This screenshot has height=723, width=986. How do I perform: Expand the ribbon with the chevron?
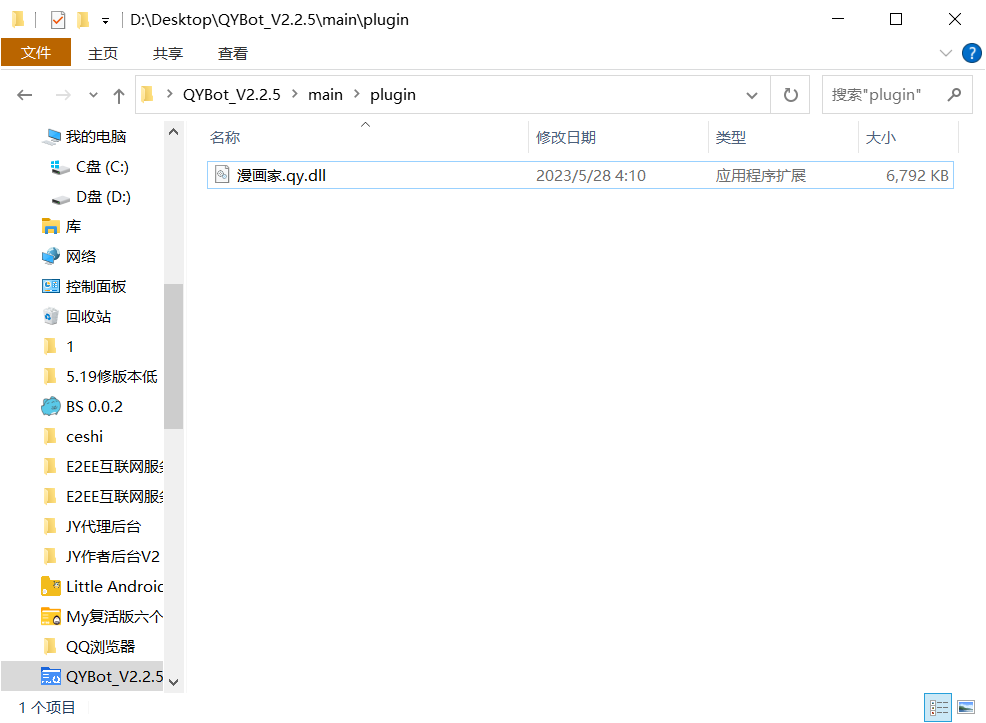[946, 53]
